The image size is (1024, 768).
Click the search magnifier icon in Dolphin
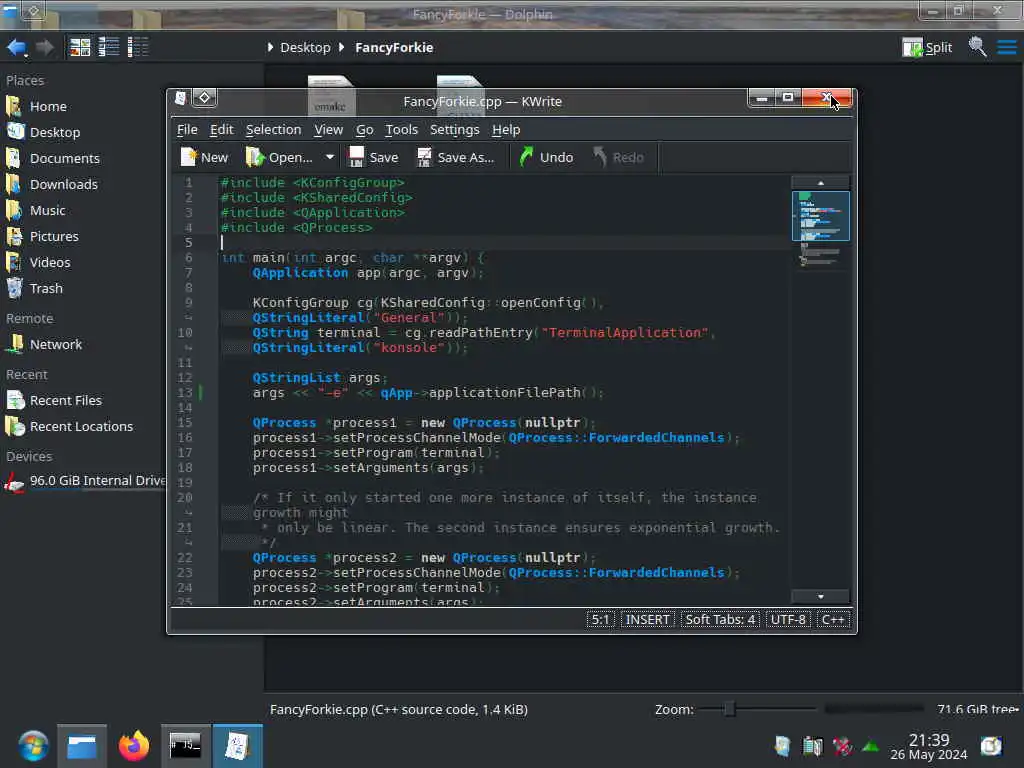coord(977,47)
